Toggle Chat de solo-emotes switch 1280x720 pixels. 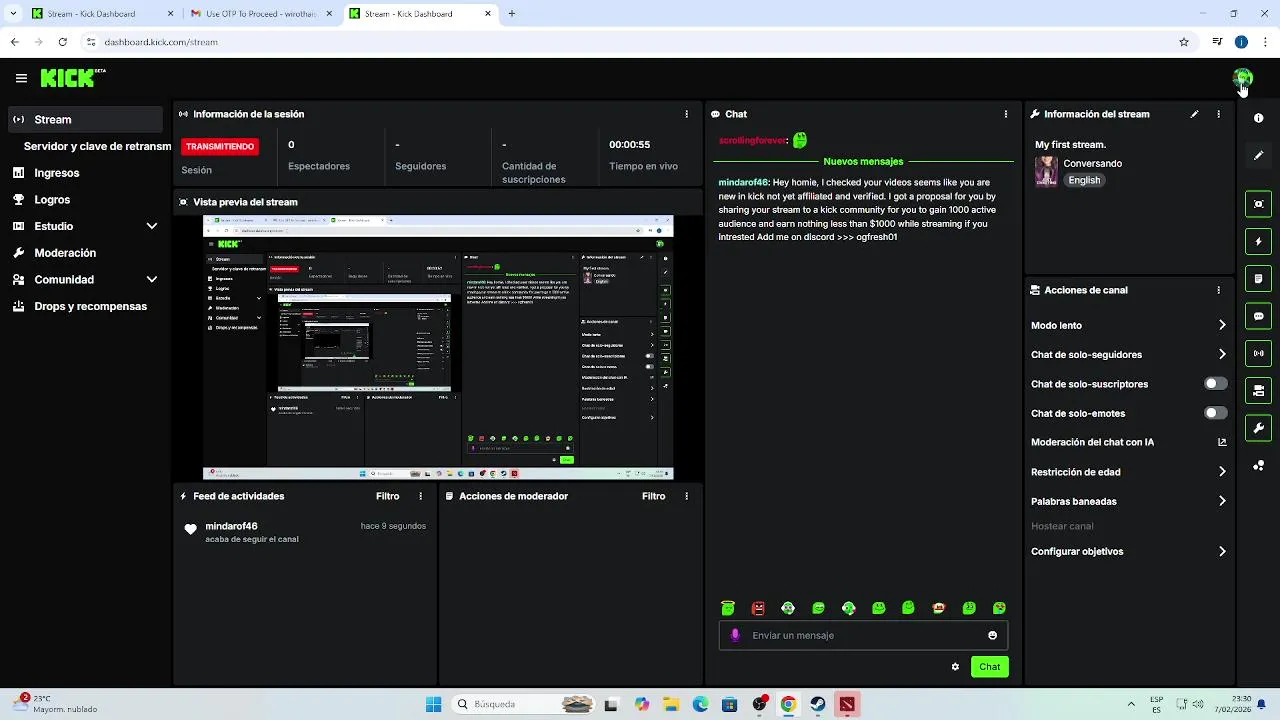pos(1215,413)
